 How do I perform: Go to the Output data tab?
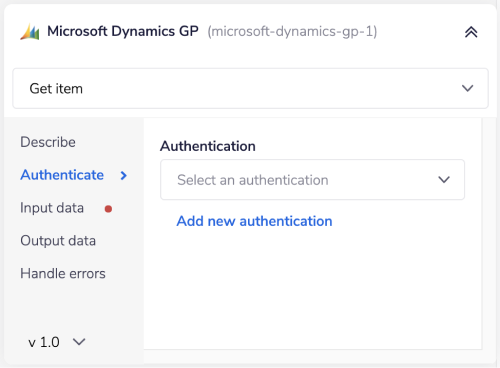click(x=58, y=241)
